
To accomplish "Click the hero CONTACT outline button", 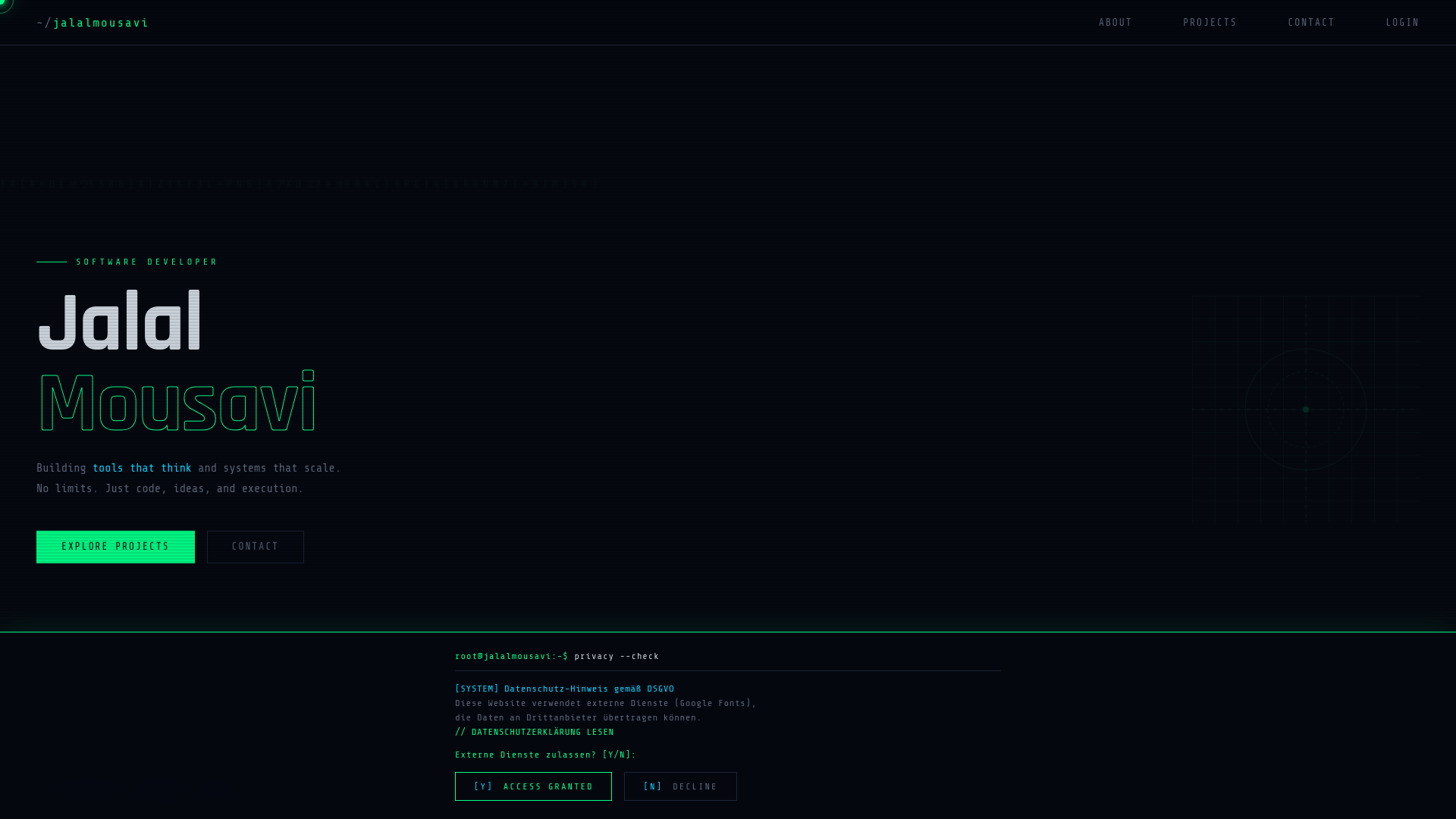I will 256,547.
